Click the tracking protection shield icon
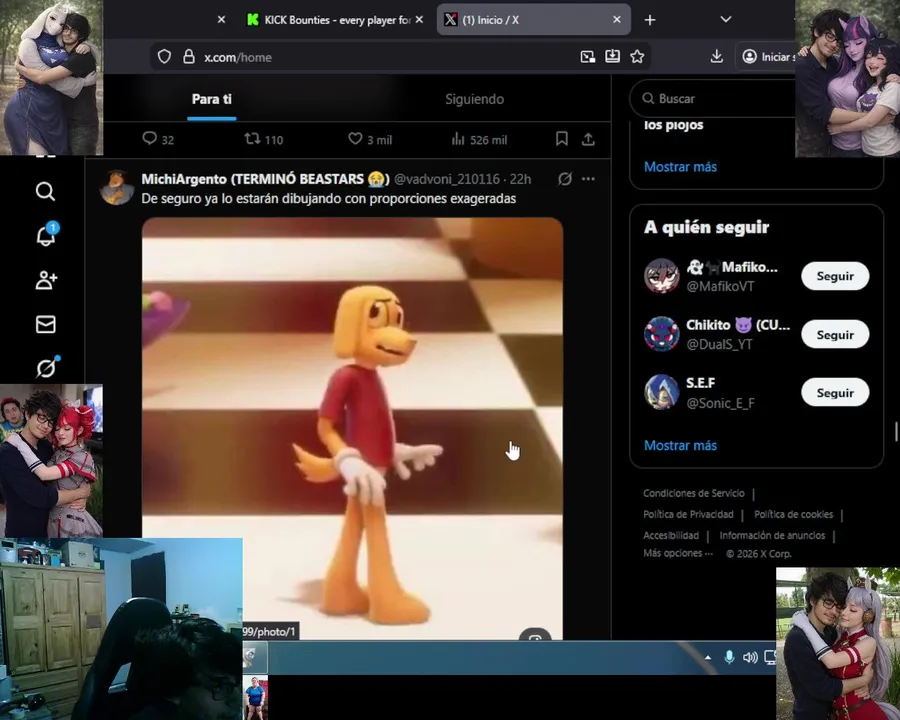The image size is (900, 720). [165, 57]
